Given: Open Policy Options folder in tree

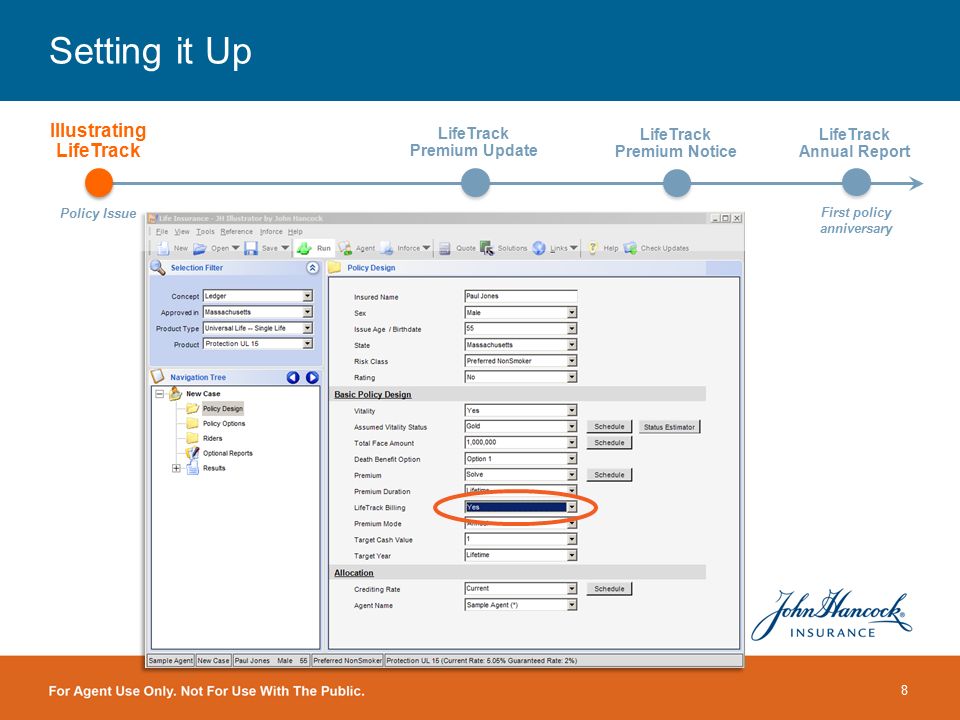Looking at the screenshot, I should click(223, 424).
